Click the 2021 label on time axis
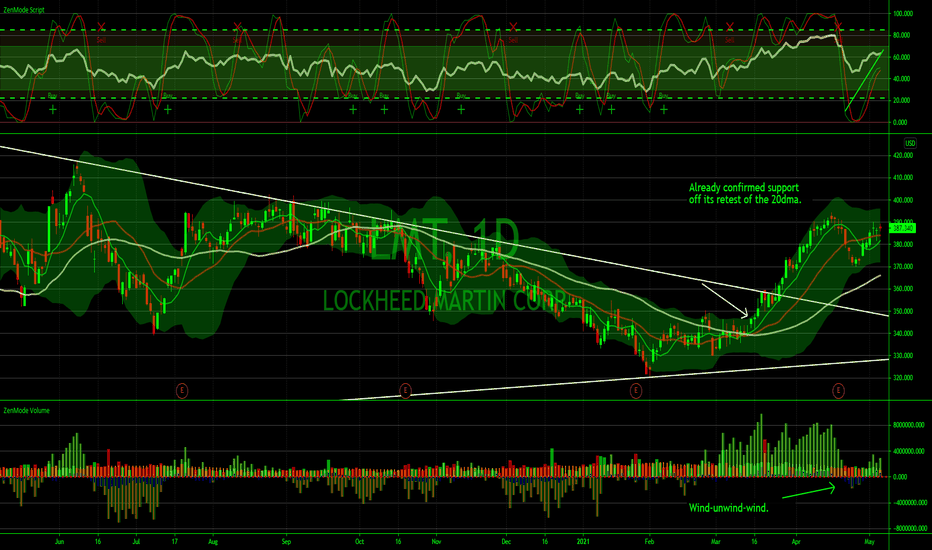Screen dimensions: 932x550 (x=583, y=542)
